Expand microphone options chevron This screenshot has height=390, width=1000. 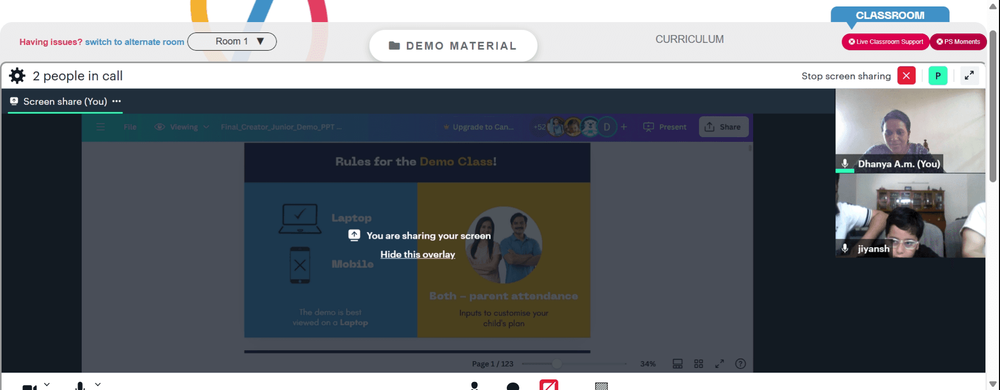pyautogui.click(x=98, y=384)
